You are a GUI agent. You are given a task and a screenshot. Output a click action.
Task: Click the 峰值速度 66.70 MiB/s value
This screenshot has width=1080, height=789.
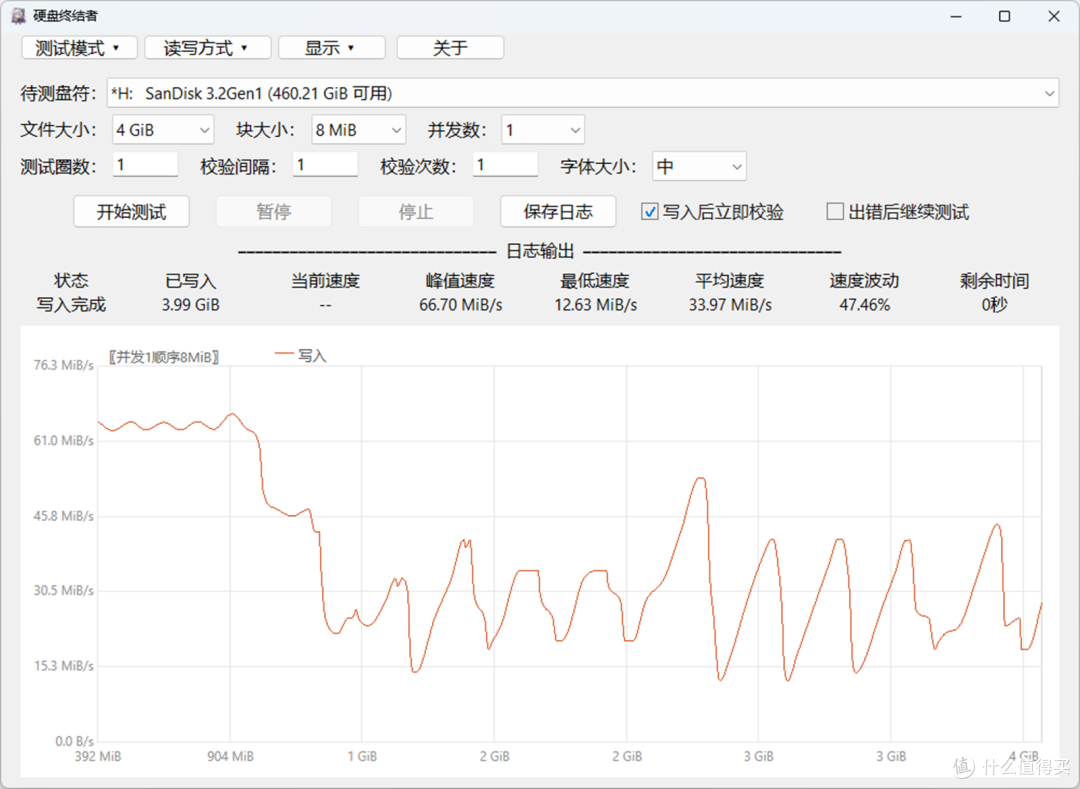[461, 305]
